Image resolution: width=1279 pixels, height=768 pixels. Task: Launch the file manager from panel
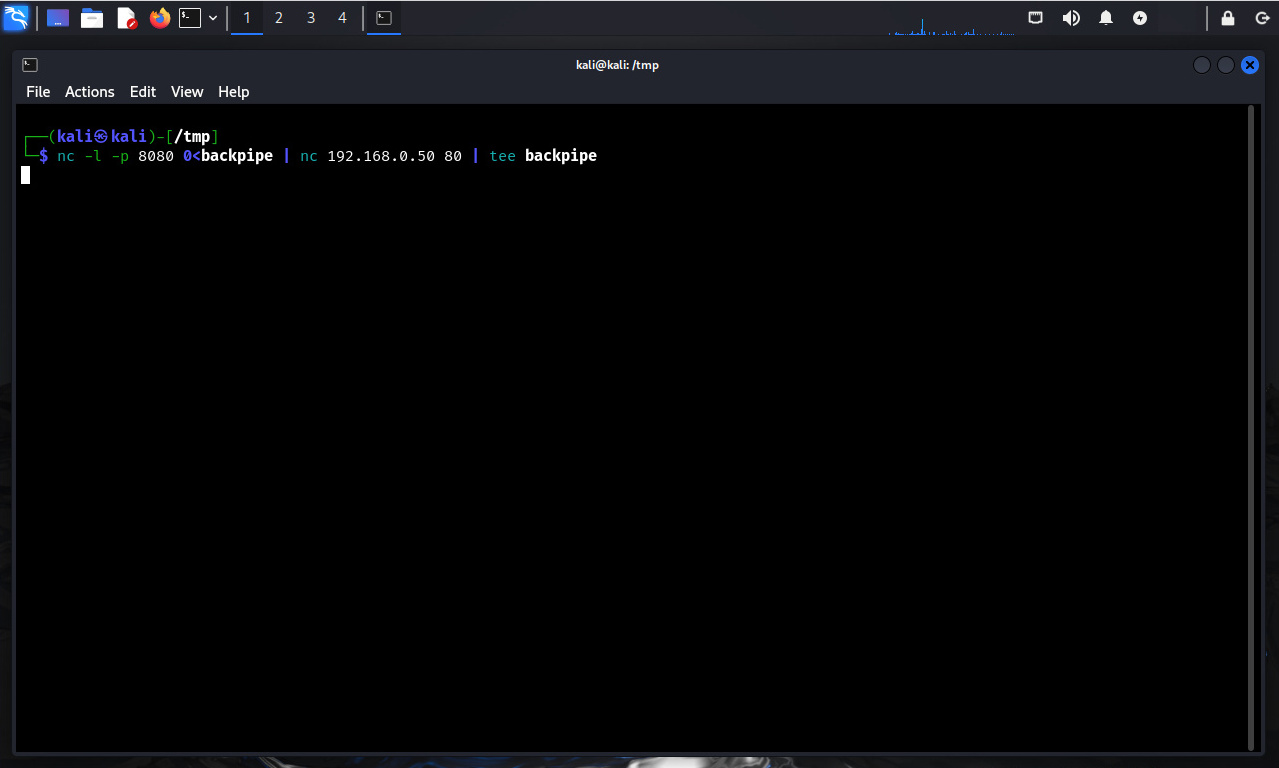click(92, 18)
